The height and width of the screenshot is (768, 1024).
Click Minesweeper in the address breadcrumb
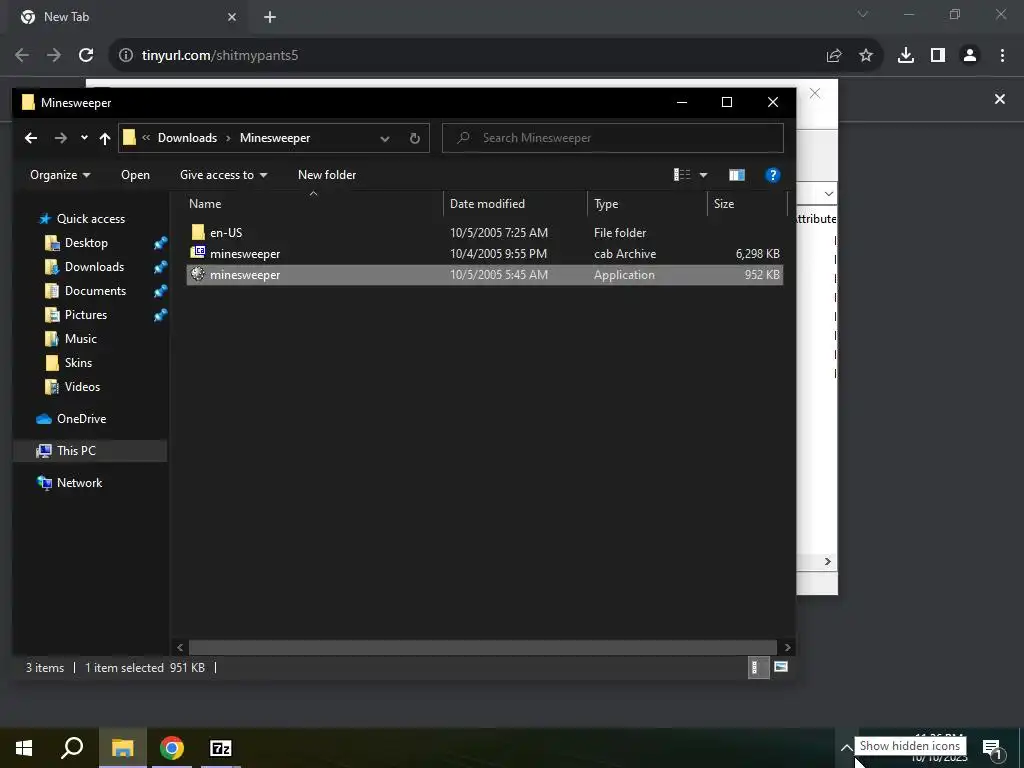[275, 138]
